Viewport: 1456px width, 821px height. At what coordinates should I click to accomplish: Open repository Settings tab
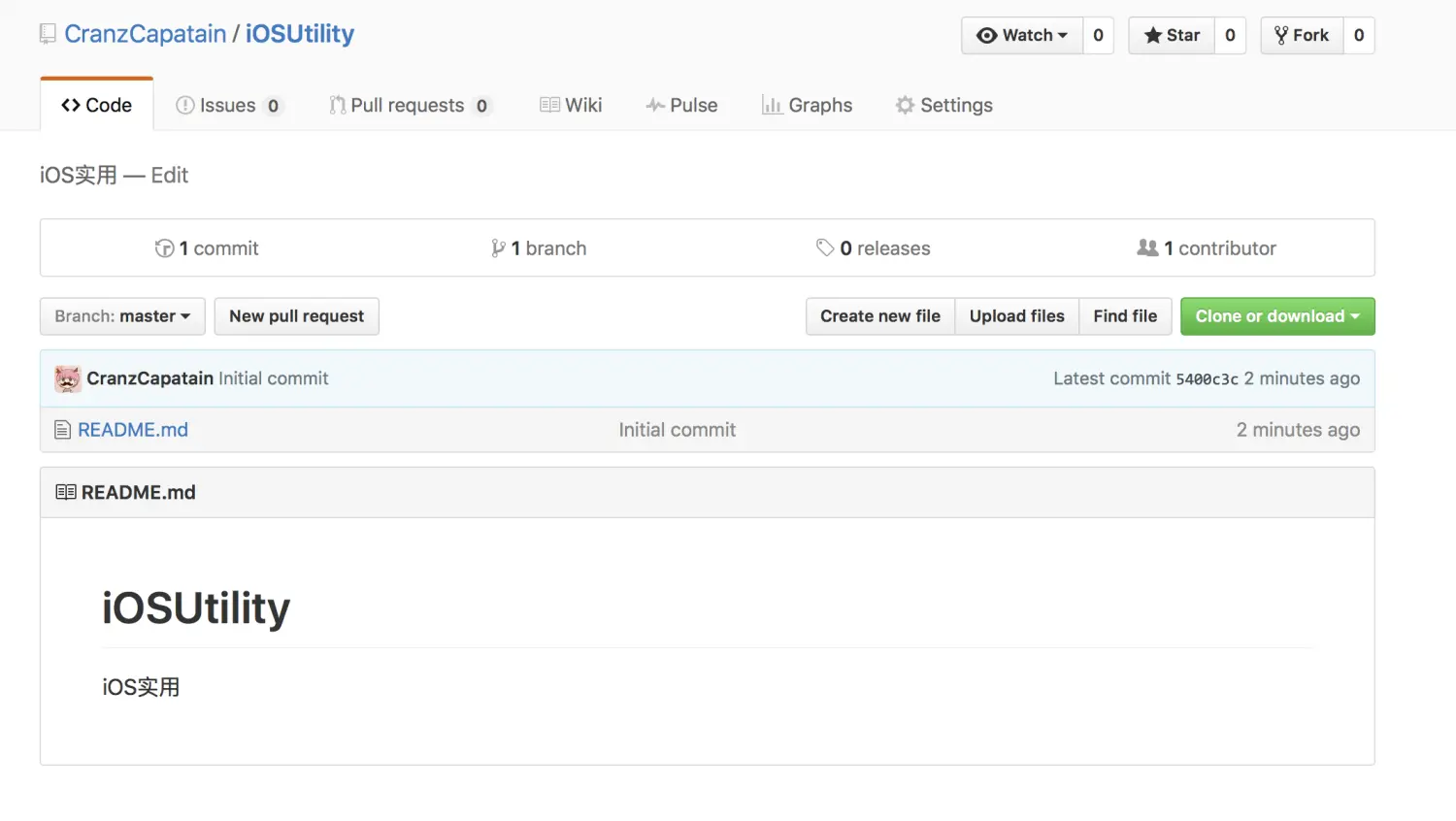(x=944, y=105)
